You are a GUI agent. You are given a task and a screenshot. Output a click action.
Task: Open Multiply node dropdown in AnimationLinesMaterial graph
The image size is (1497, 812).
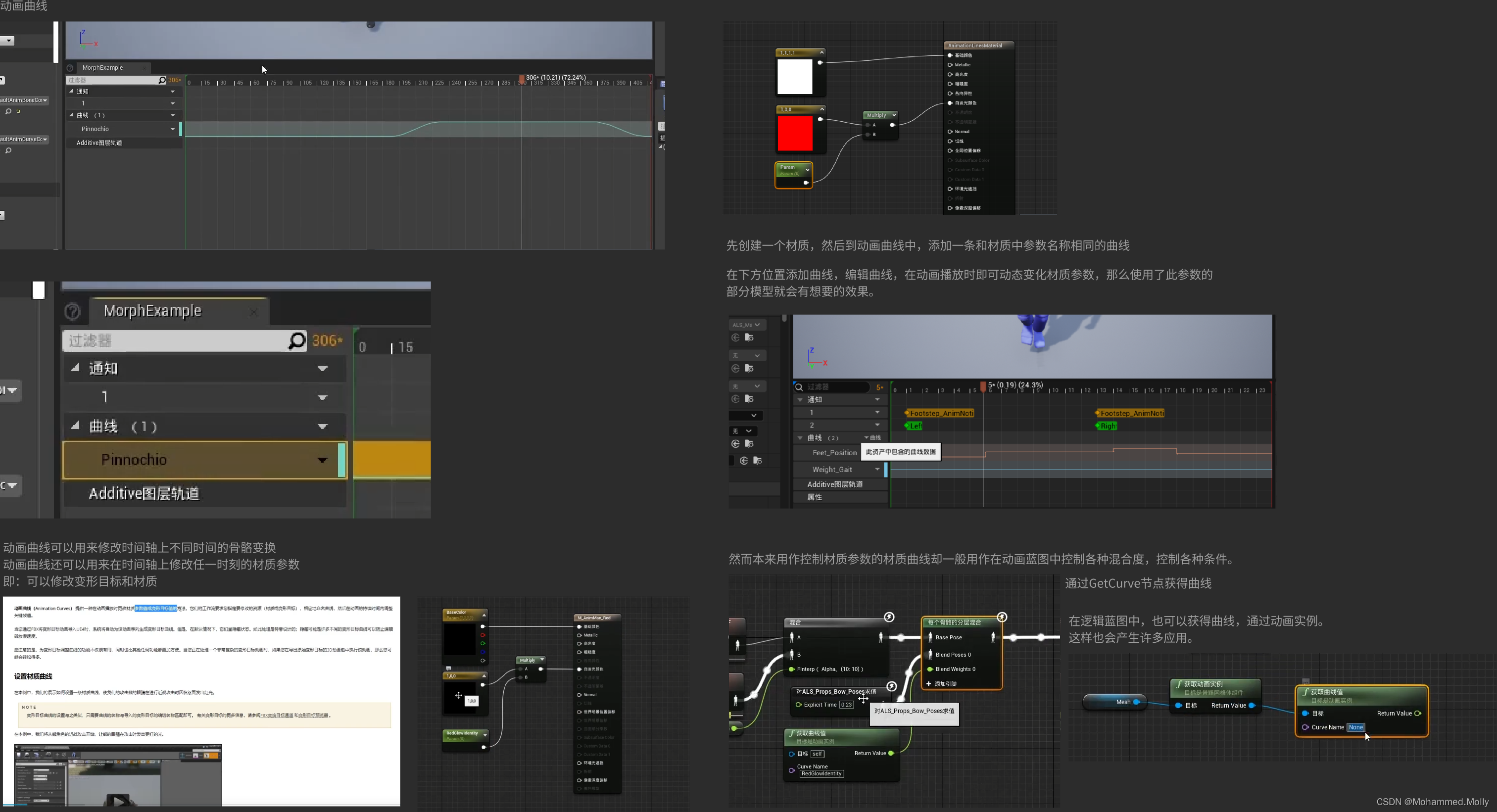pos(894,115)
